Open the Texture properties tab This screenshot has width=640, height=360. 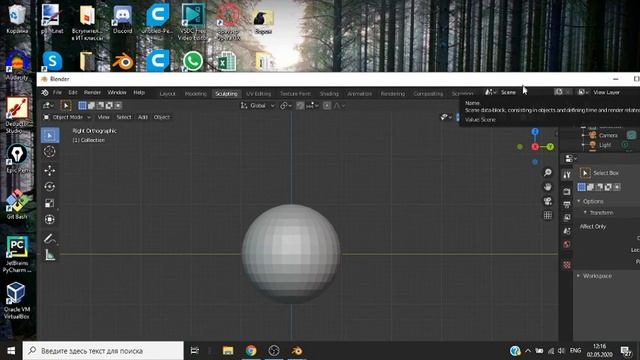click(567, 265)
